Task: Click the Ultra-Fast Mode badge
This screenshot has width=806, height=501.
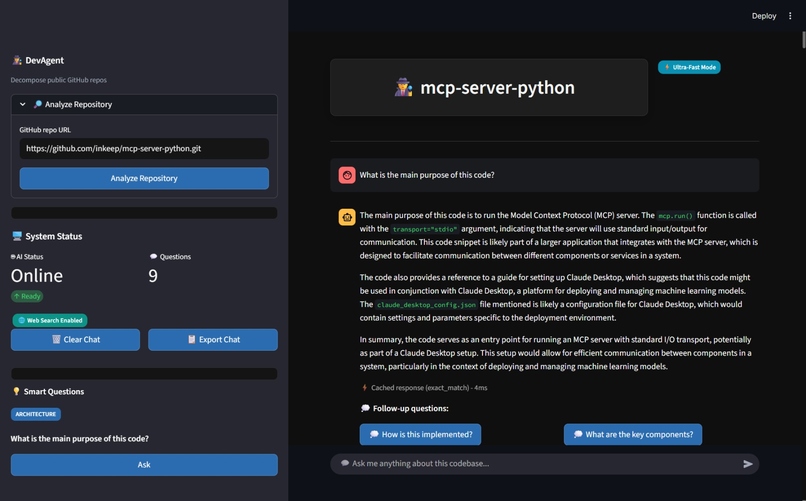Action: [689, 67]
